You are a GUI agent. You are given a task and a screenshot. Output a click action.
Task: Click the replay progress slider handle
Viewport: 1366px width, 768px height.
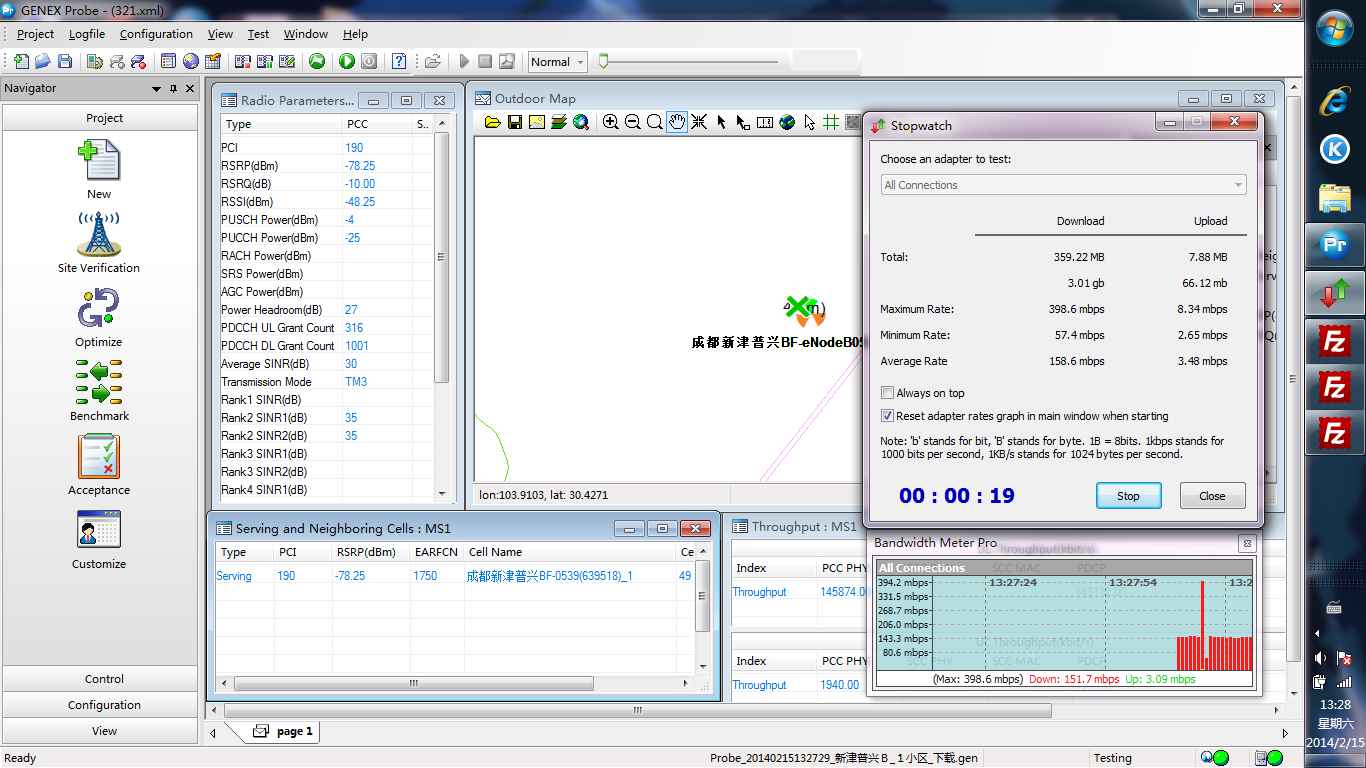tap(603, 62)
